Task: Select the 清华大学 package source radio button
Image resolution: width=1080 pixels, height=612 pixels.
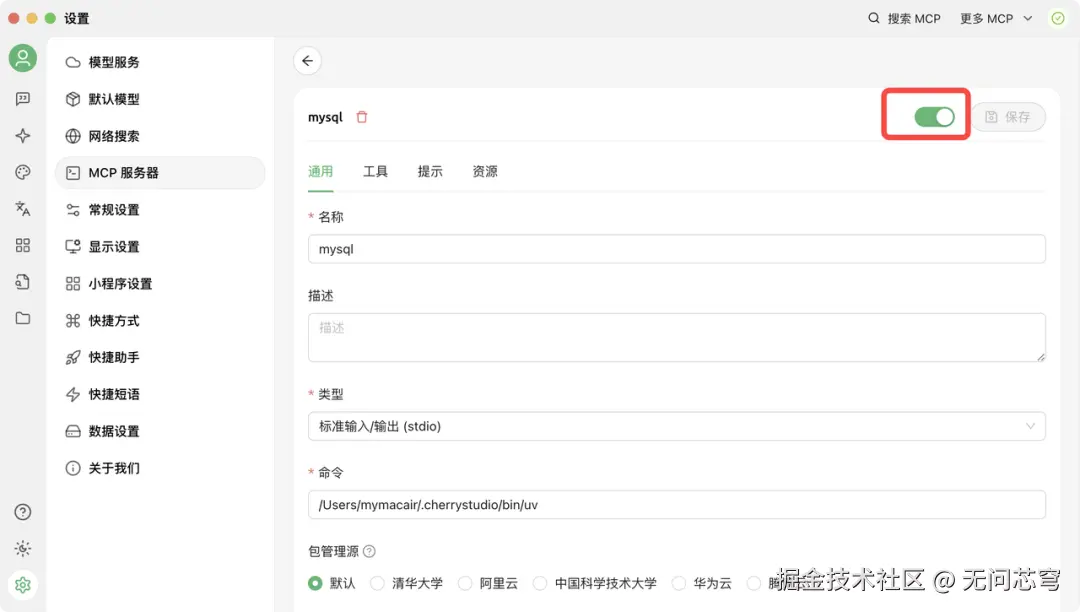Action: pyautogui.click(x=377, y=583)
